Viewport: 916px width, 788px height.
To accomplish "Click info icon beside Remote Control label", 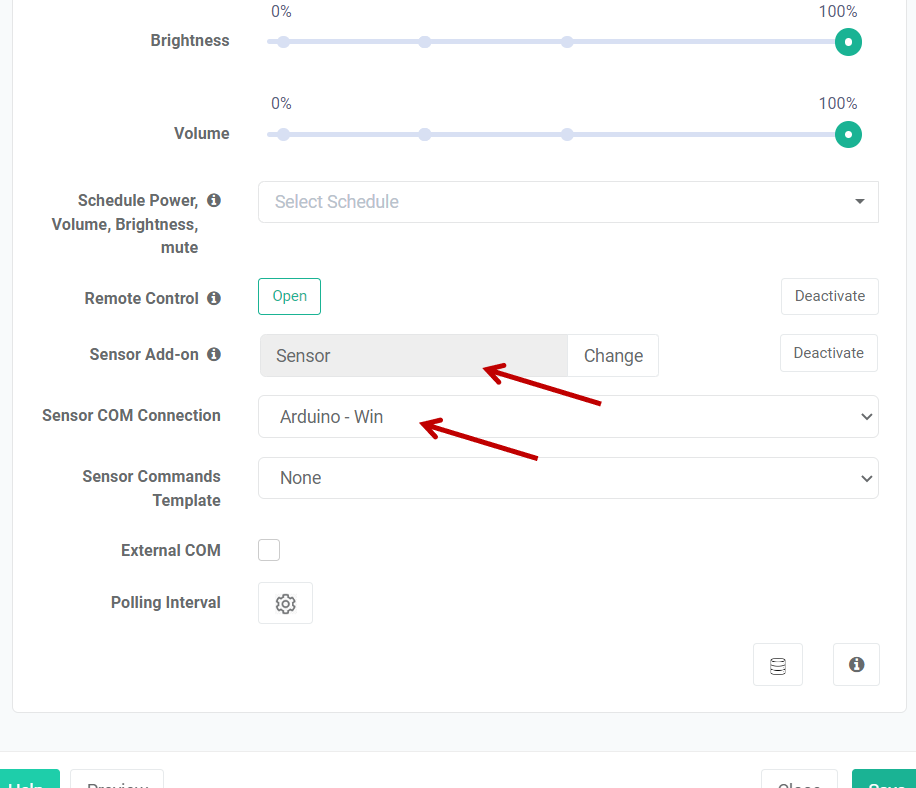I will [213, 298].
